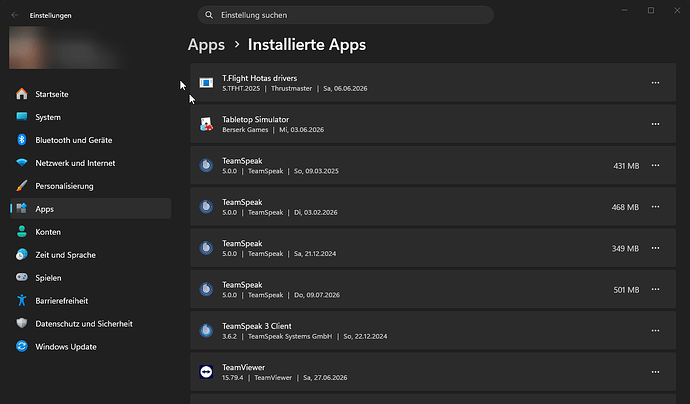
Task: Click TeamViewer version 15.79.4
Action: [x=233, y=378]
